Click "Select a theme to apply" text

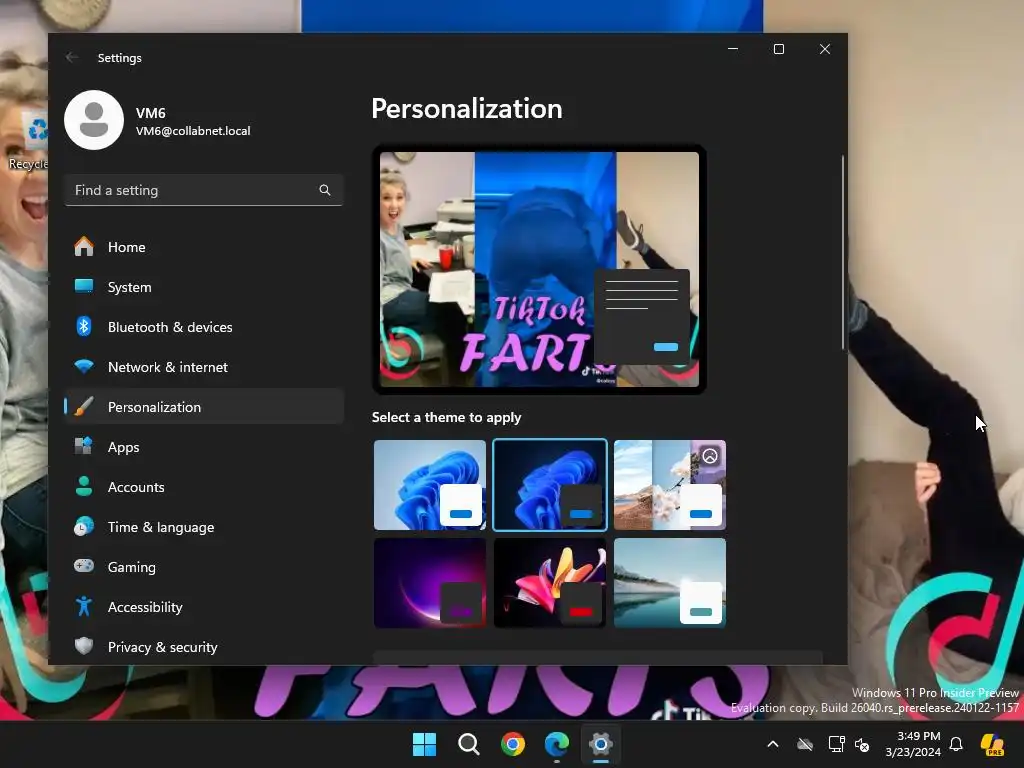point(446,417)
